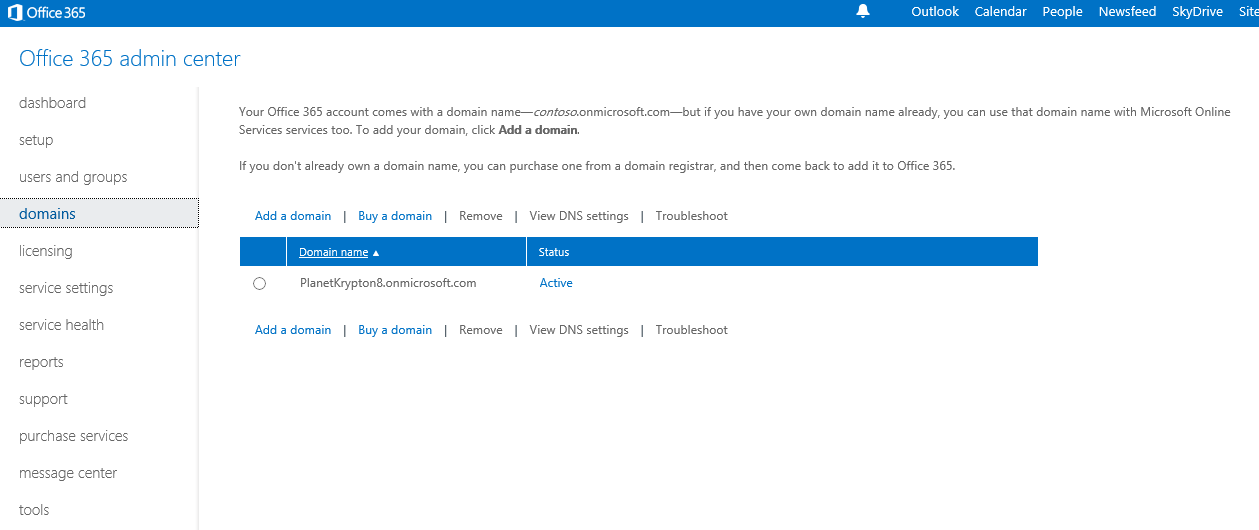Open Outlook from top navigation
The height and width of the screenshot is (530, 1259).
(935, 12)
